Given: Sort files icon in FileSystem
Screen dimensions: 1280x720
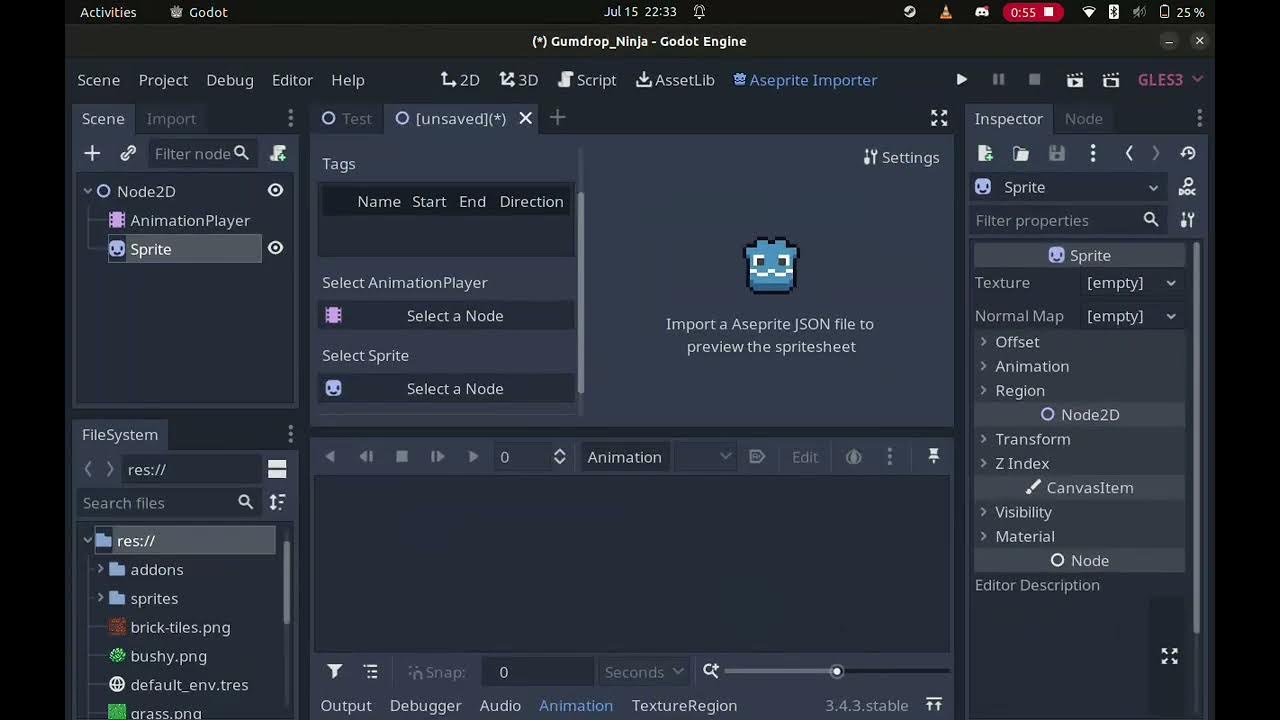Looking at the screenshot, I should coord(277,502).
